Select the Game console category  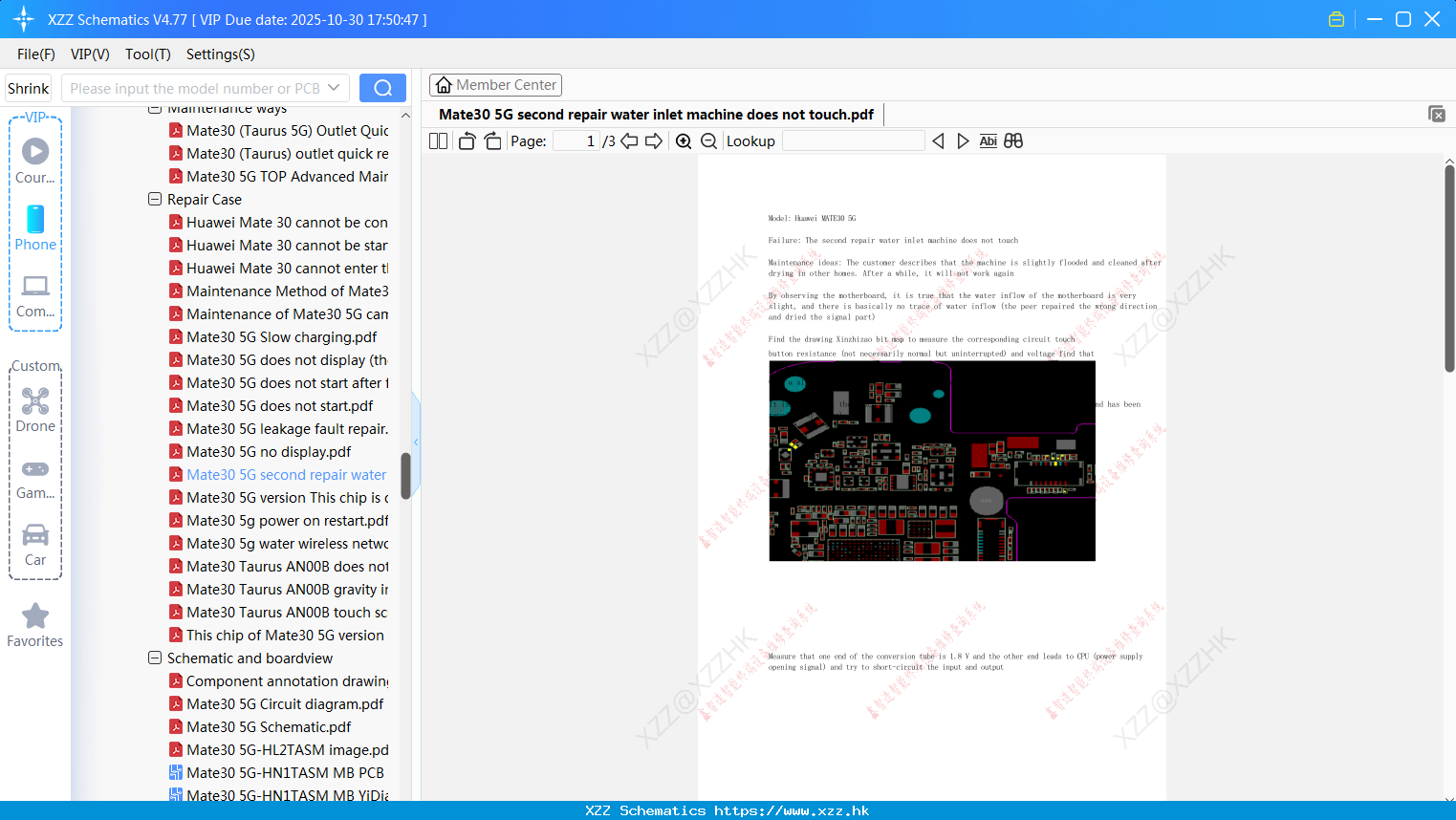[x=35, y=479]
